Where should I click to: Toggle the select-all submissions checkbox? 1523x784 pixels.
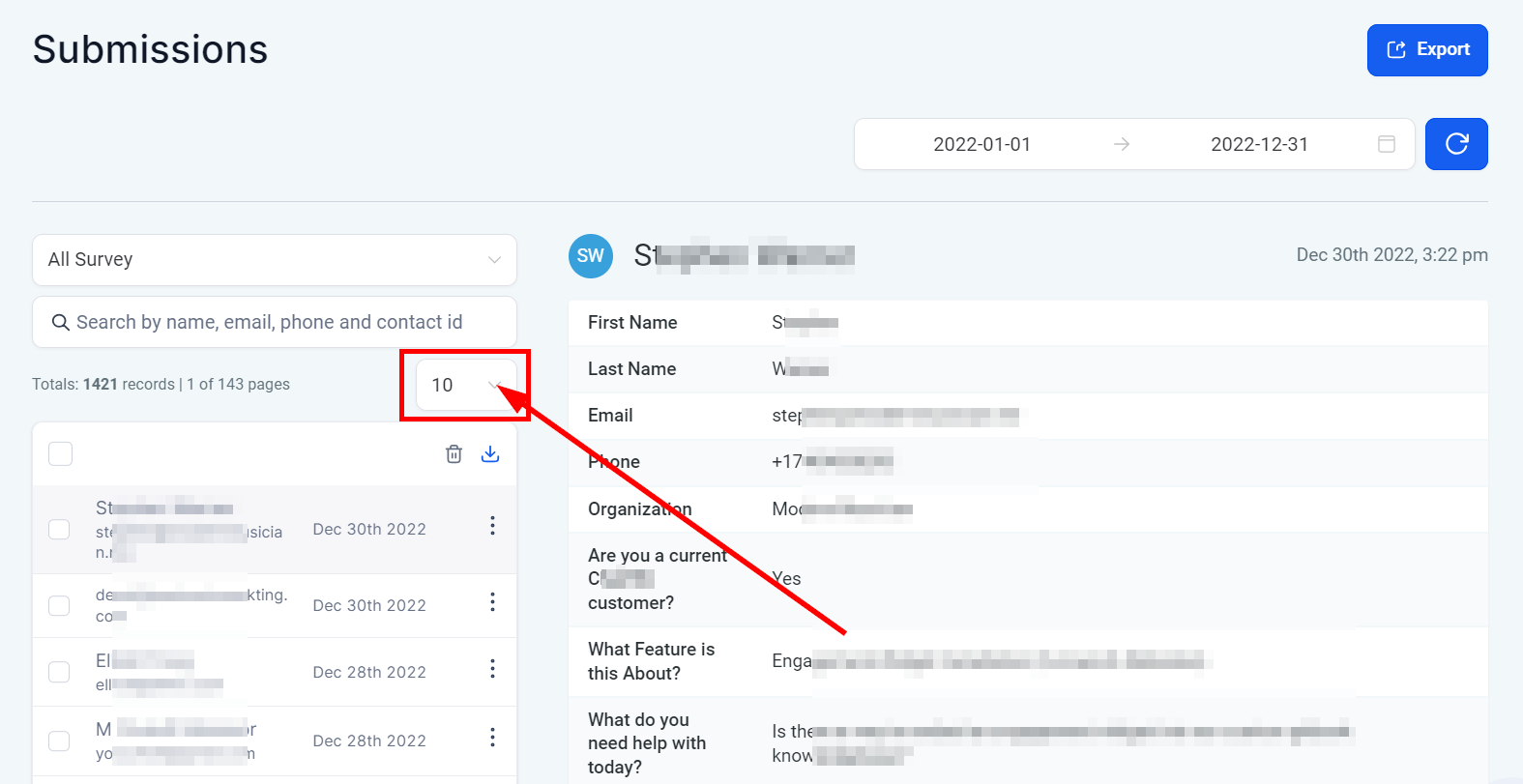point(61,453)
